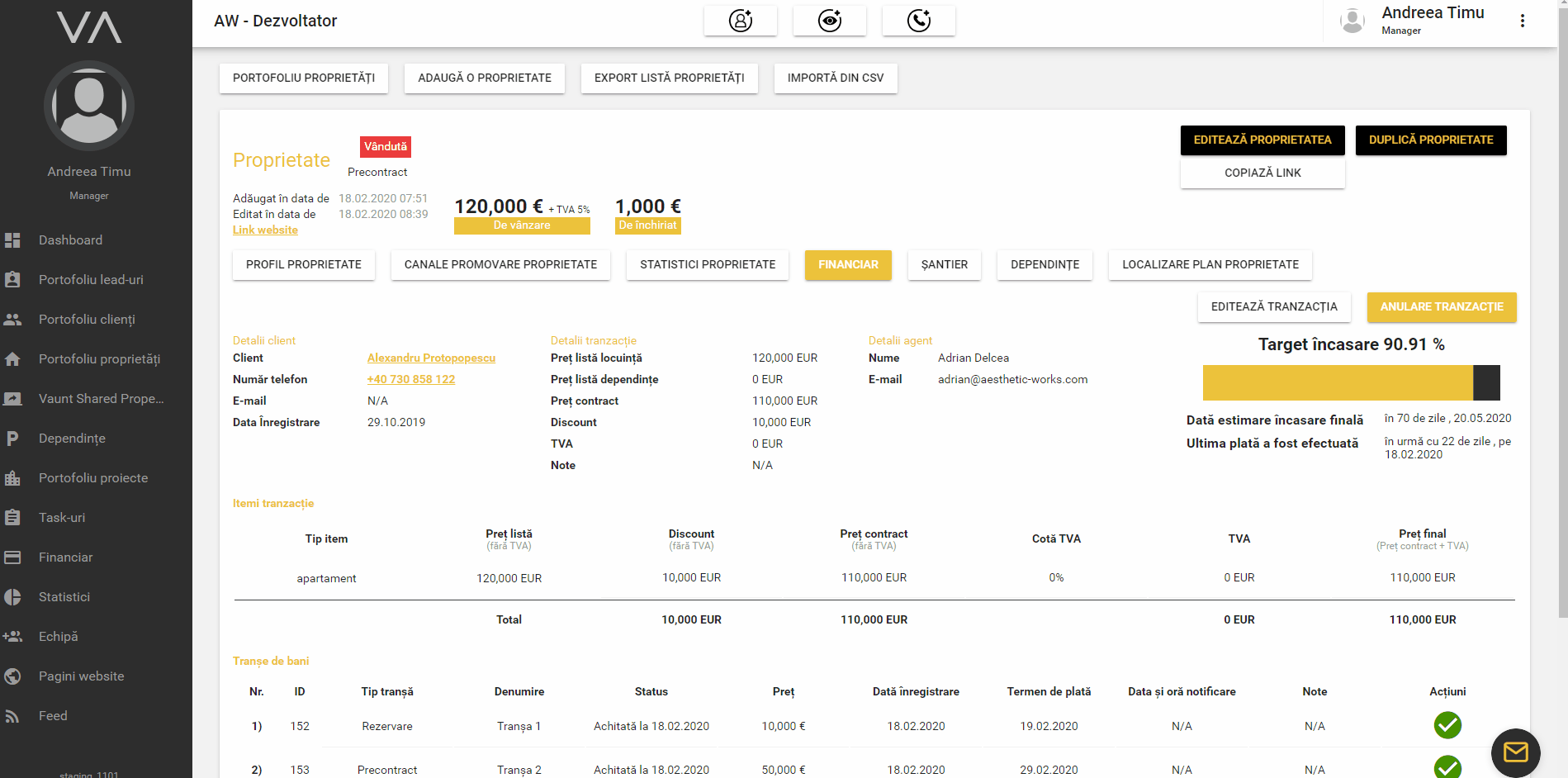Go to Feed in the sidebar
This screenshot has width=1568, height=778.
[x=53, y=716]
